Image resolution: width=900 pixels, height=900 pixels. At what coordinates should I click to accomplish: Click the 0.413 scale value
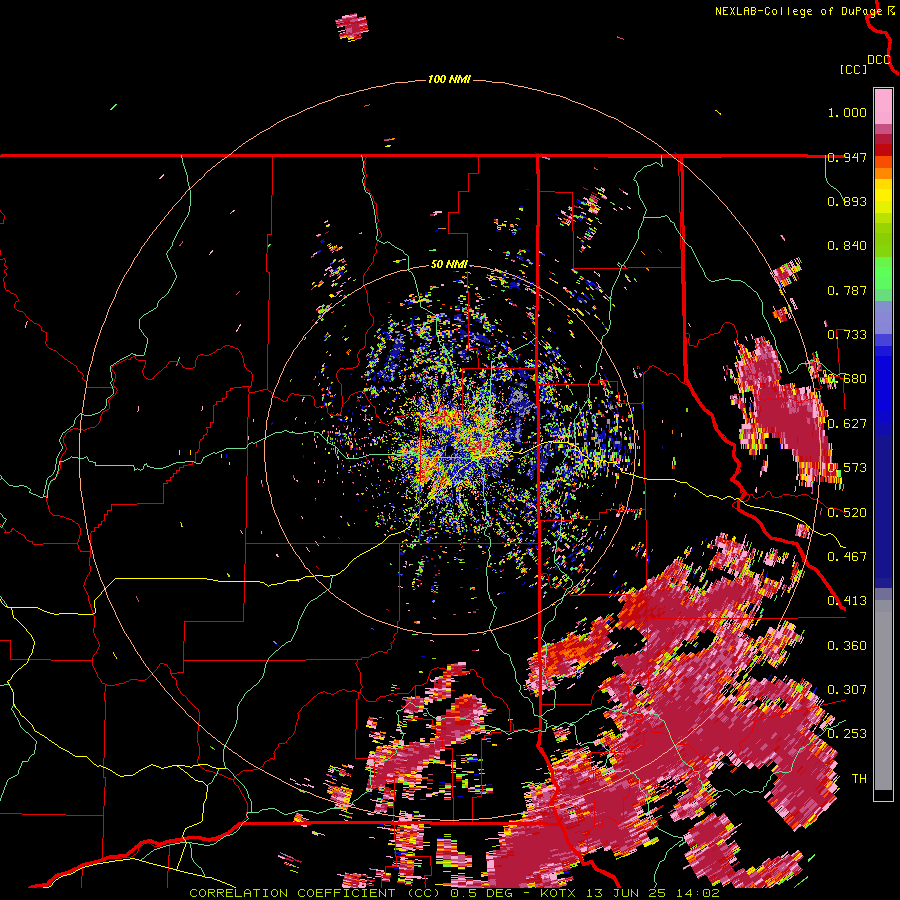tap(847, 601)
